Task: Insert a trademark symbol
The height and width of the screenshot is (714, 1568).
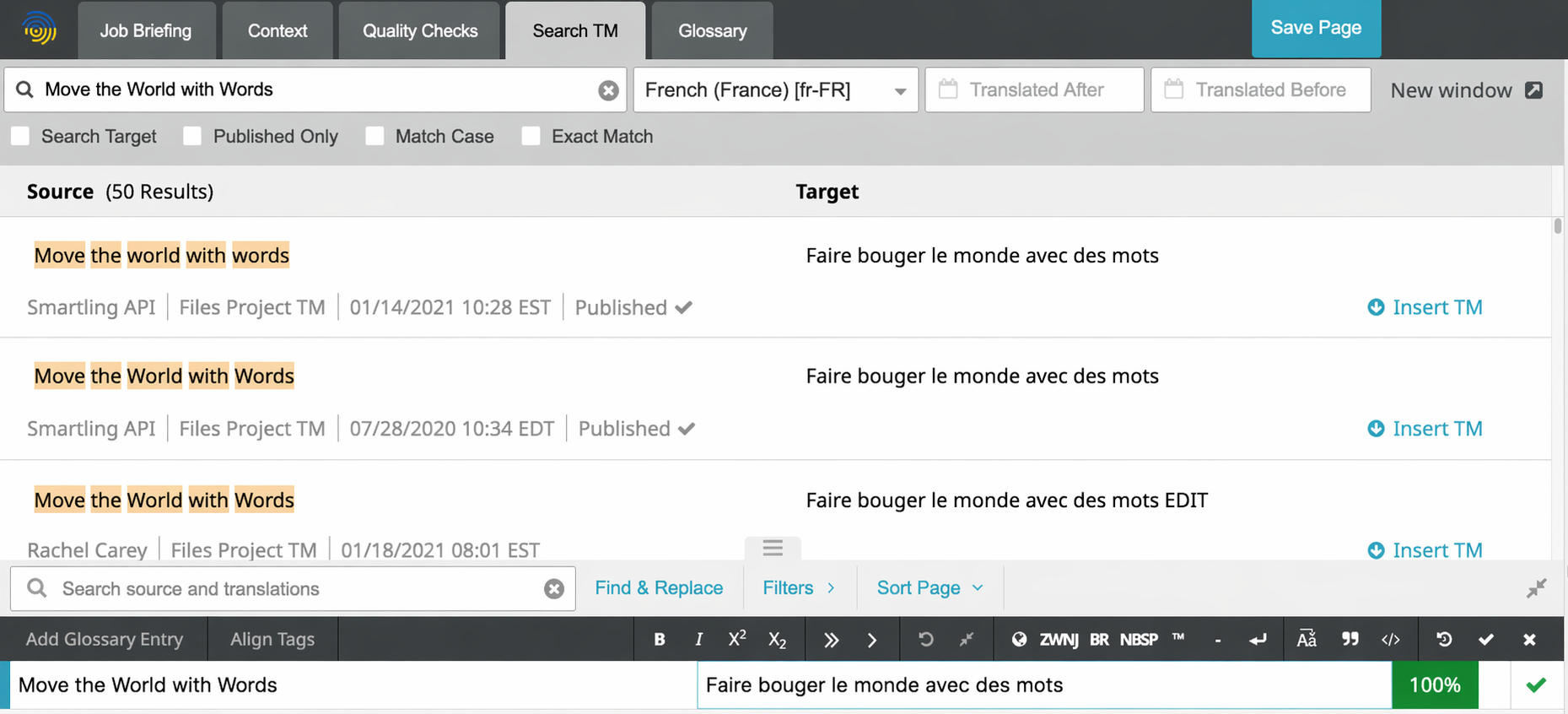Action: (x=1178, y=638)
